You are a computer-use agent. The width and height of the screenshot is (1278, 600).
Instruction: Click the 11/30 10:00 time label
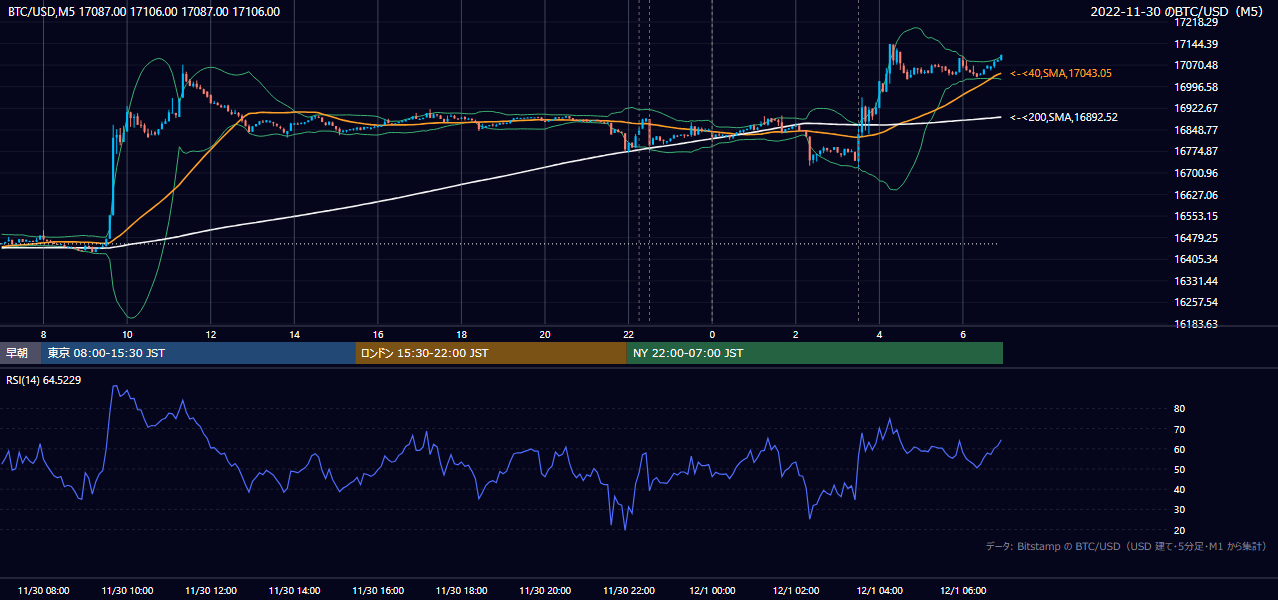pyautogui.click(x=127, y=591)
